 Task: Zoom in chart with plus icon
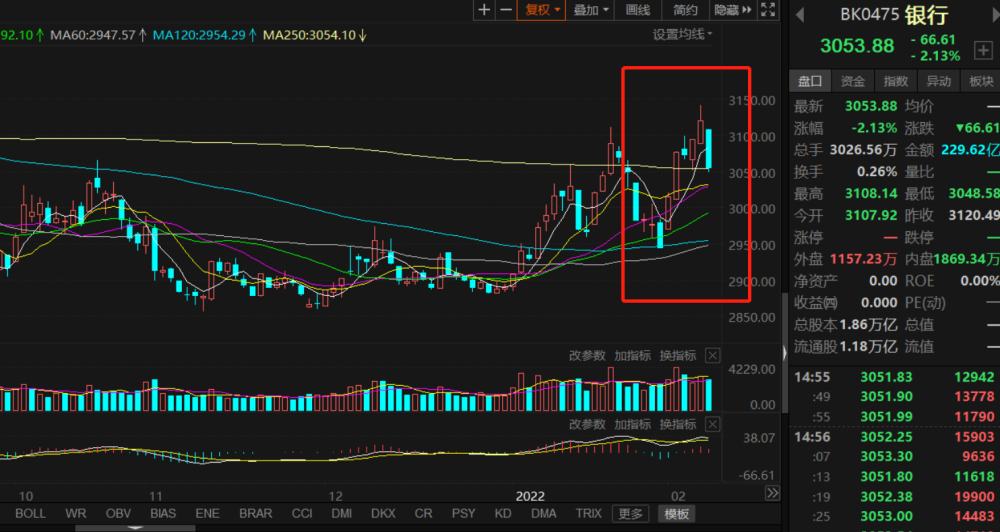point(484,10)
